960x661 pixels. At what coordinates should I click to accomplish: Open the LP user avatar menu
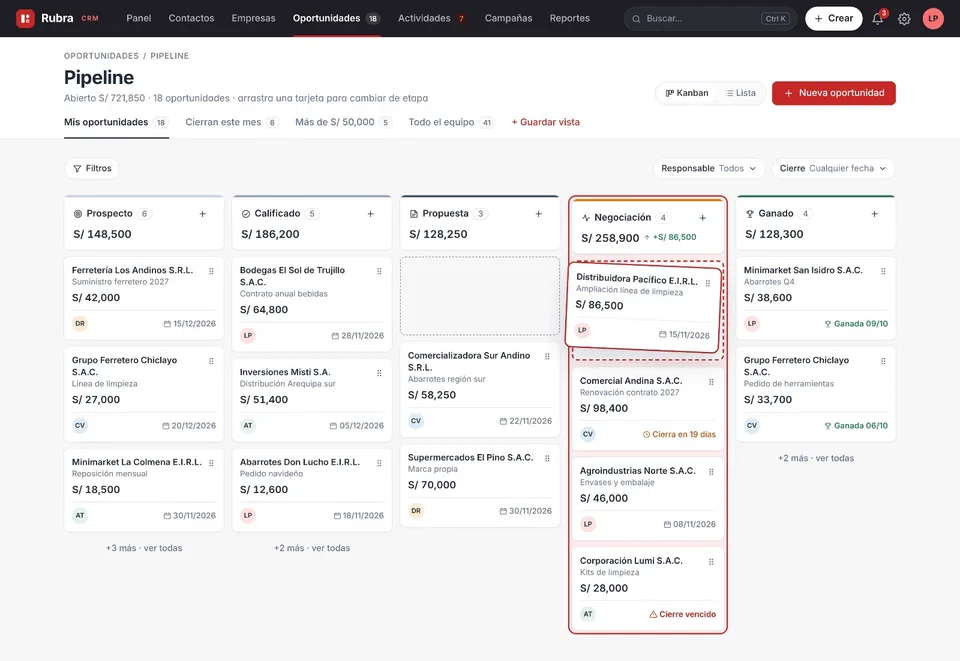click(x=933, y=18)
